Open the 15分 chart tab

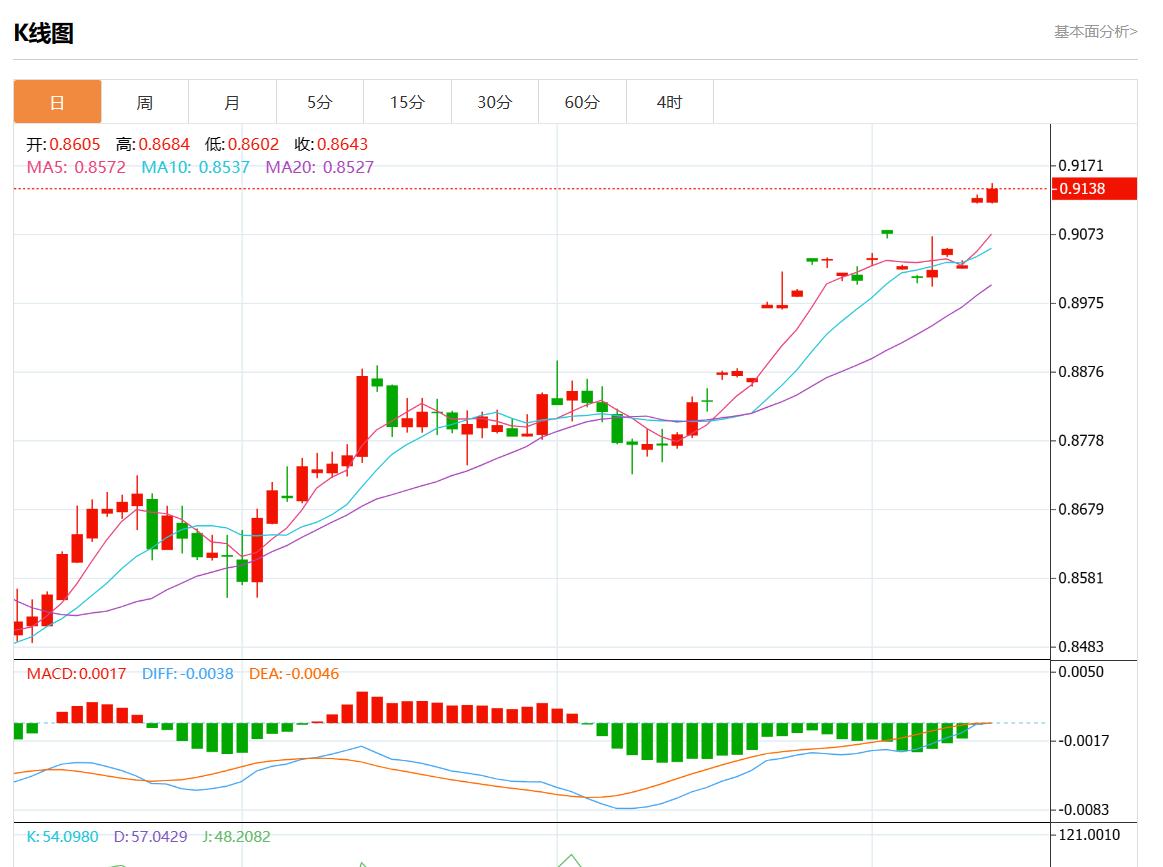click(407, 102)
